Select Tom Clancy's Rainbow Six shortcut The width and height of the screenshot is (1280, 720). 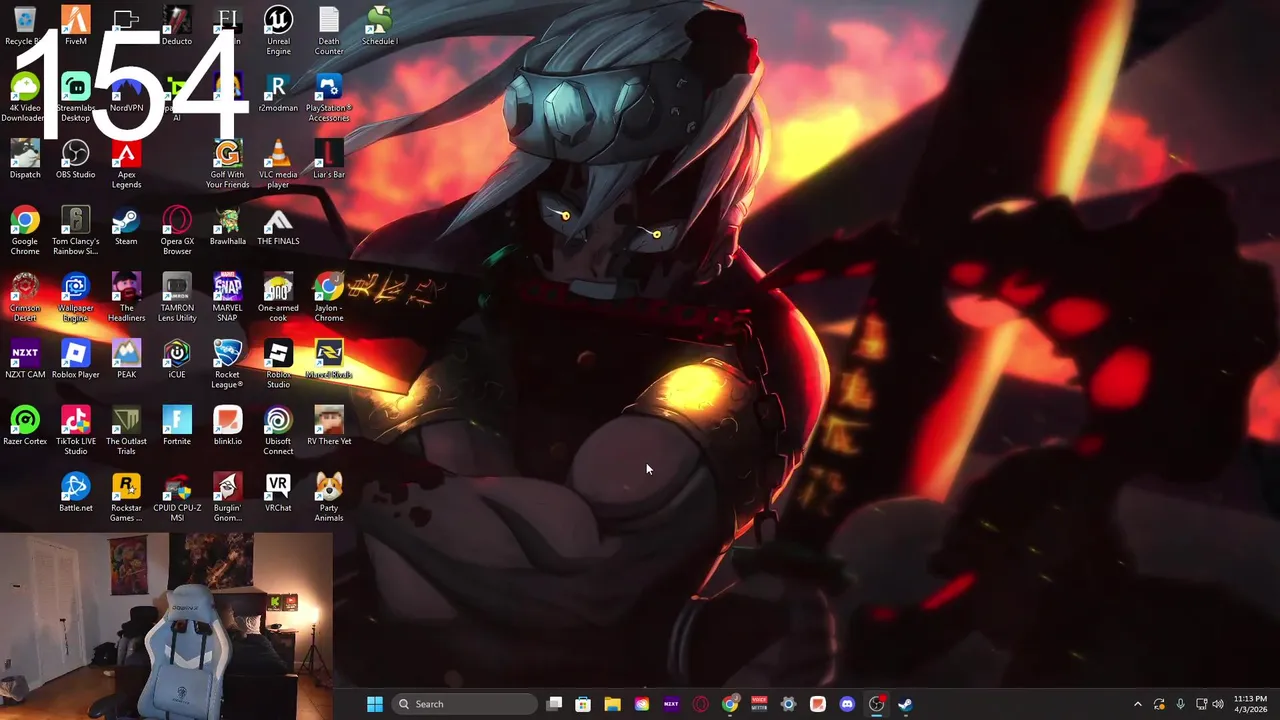75,231
